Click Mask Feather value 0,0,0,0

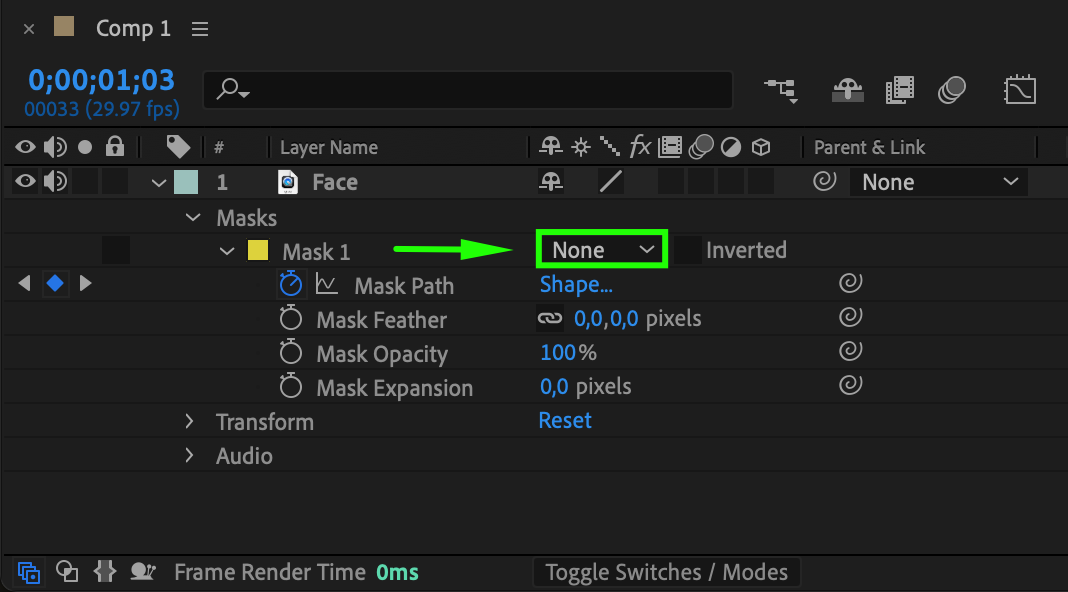tap(606, 319)
